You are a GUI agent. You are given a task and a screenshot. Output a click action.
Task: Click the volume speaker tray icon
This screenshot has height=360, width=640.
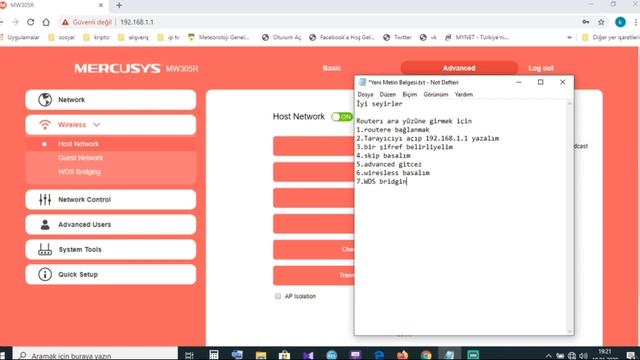584,356
